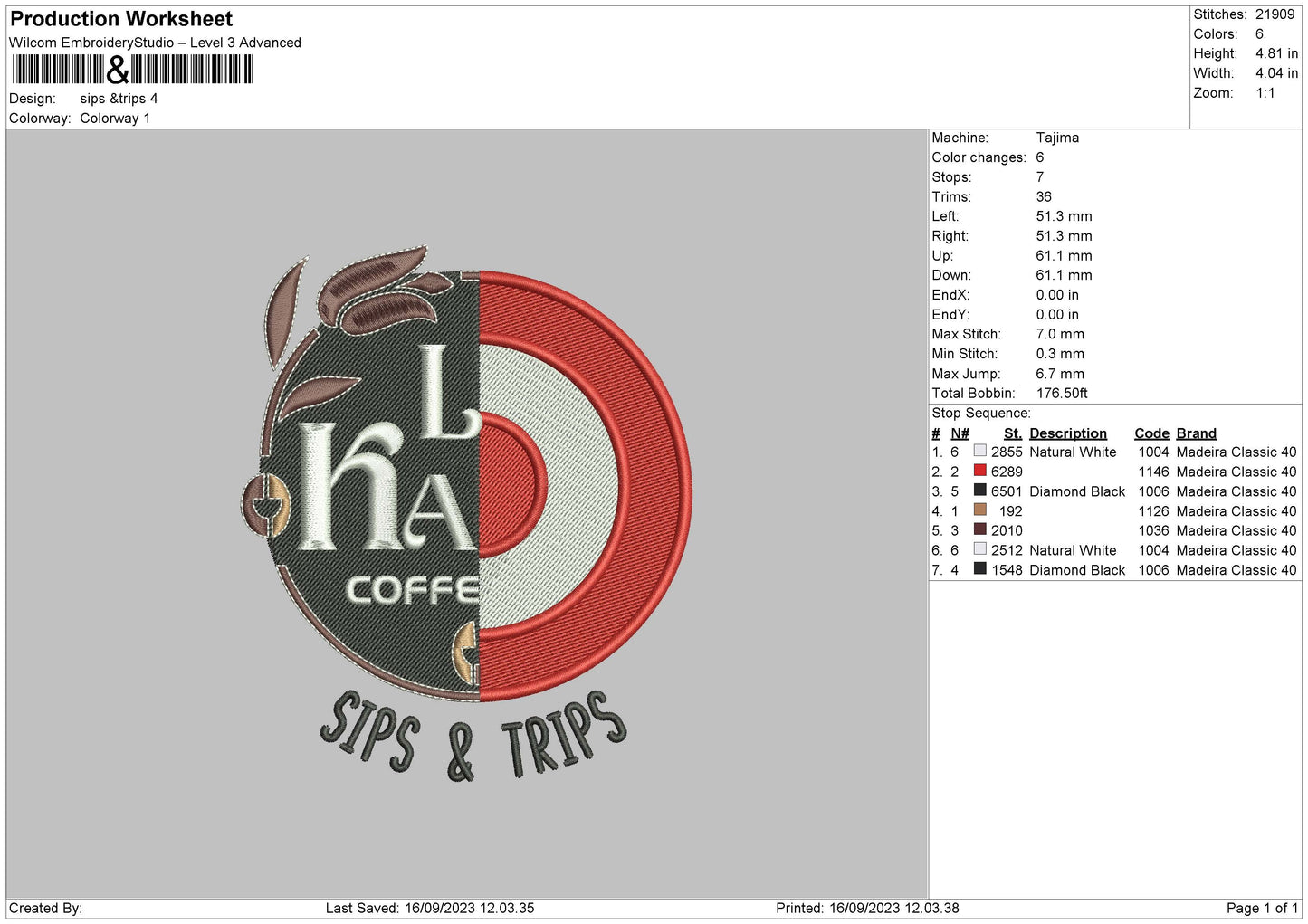Click 'Wilcom EmbroideryStudio – Level 3 Advanced' text

coord(155,43)
